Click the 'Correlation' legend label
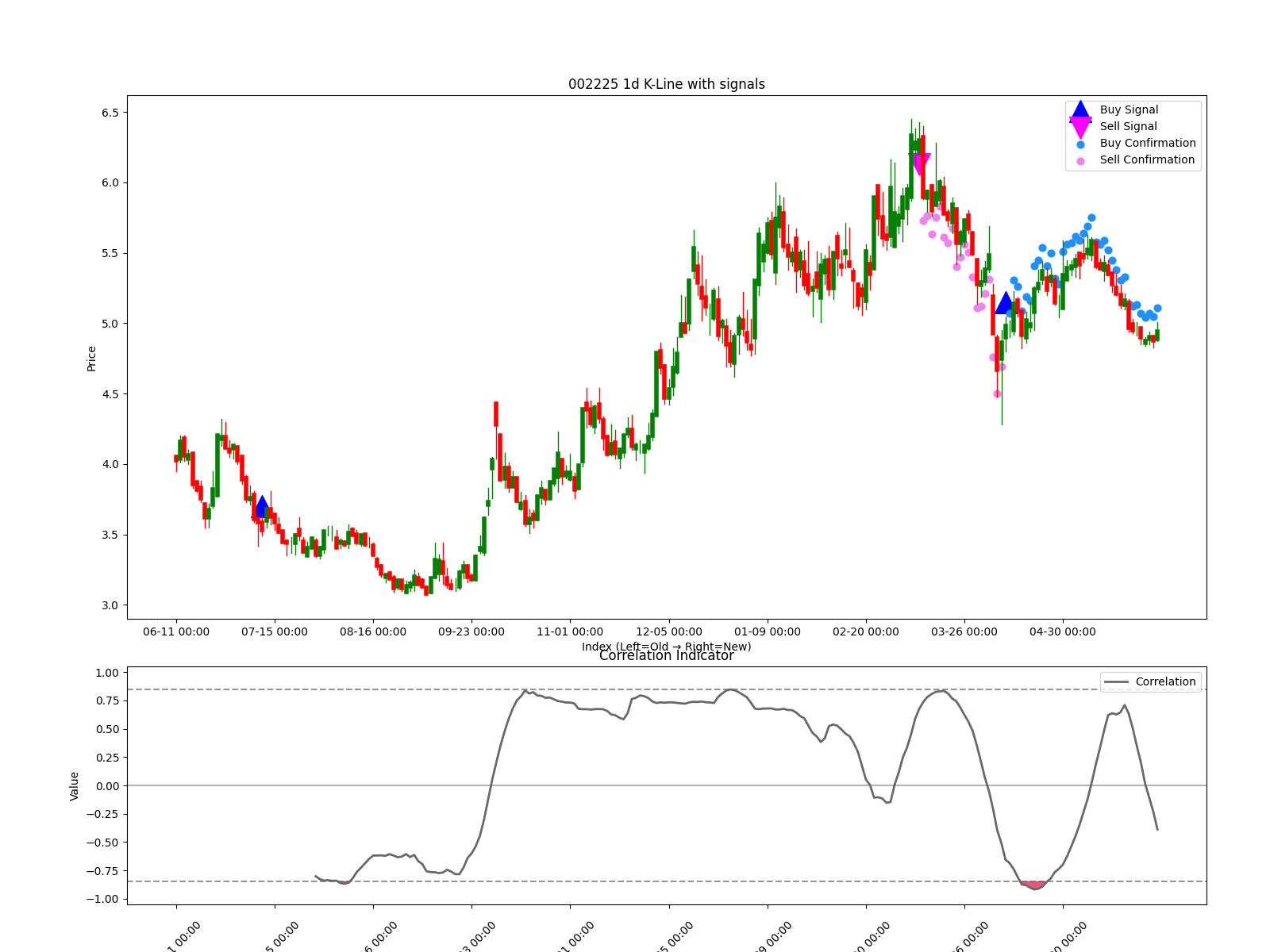The image size is (1270, 952). coord(1165,682)
